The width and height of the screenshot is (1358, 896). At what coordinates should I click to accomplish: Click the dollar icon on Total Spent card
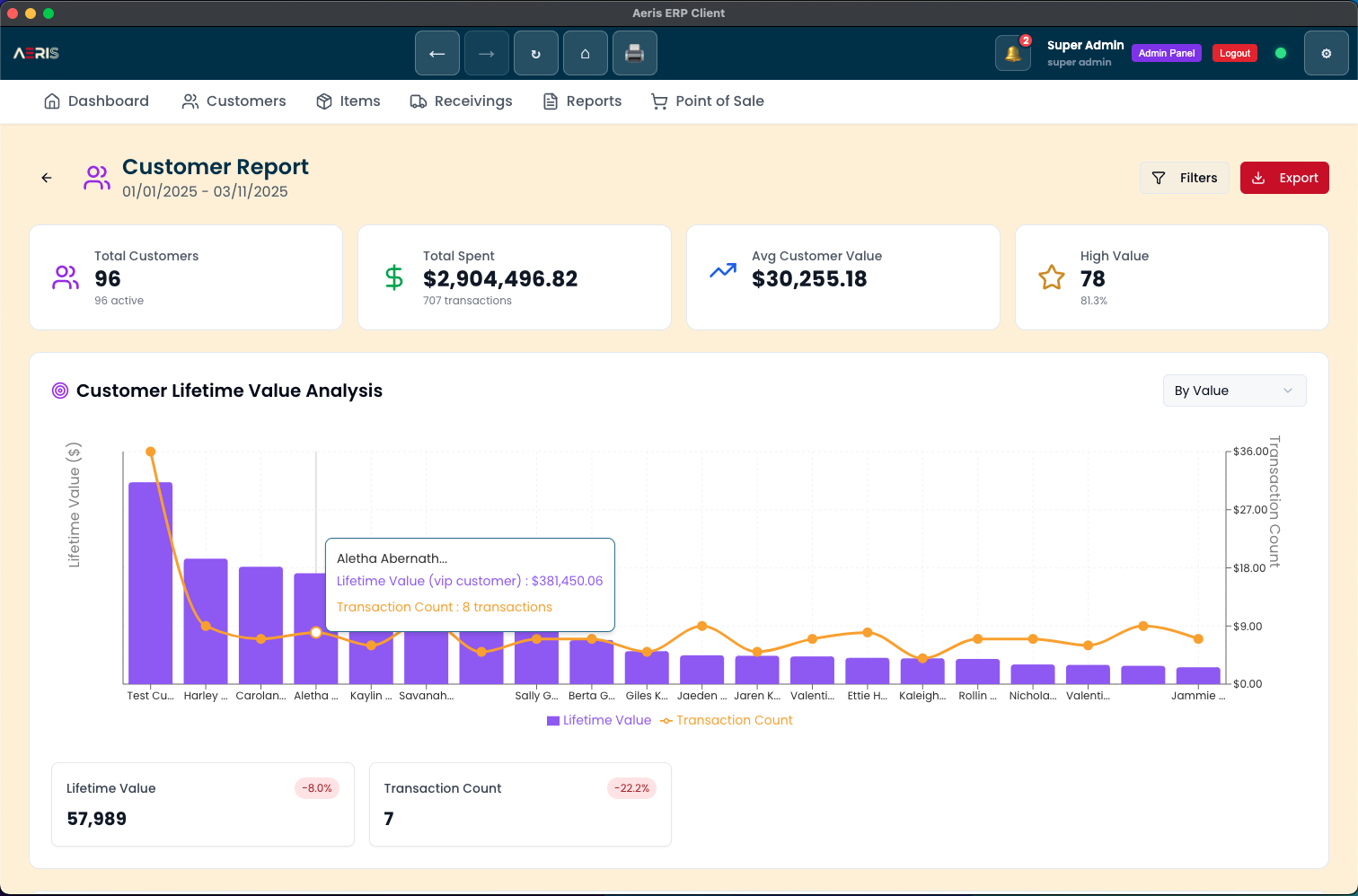(x=393, y=277)
